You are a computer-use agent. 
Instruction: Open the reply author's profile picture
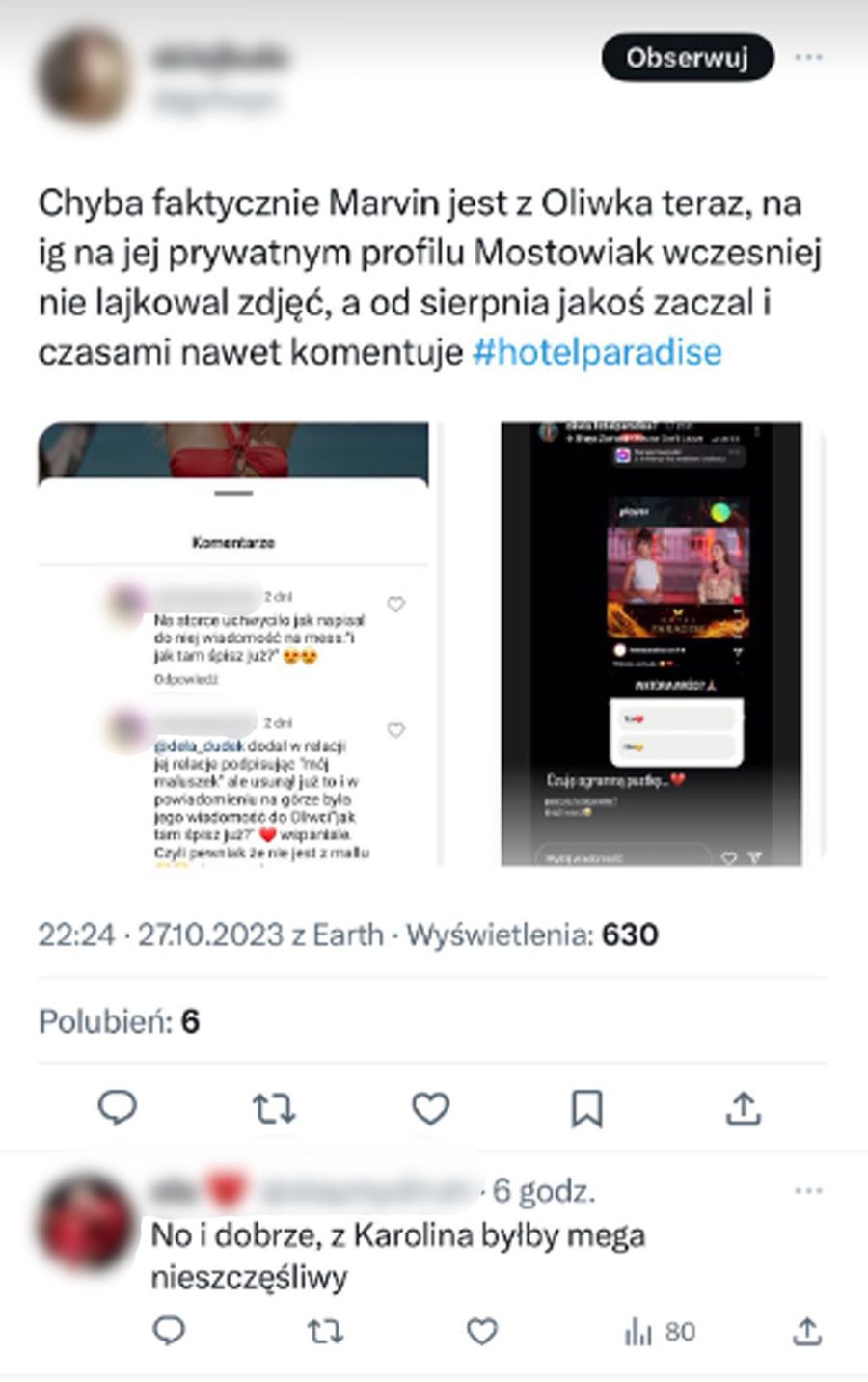point(85,1222)
